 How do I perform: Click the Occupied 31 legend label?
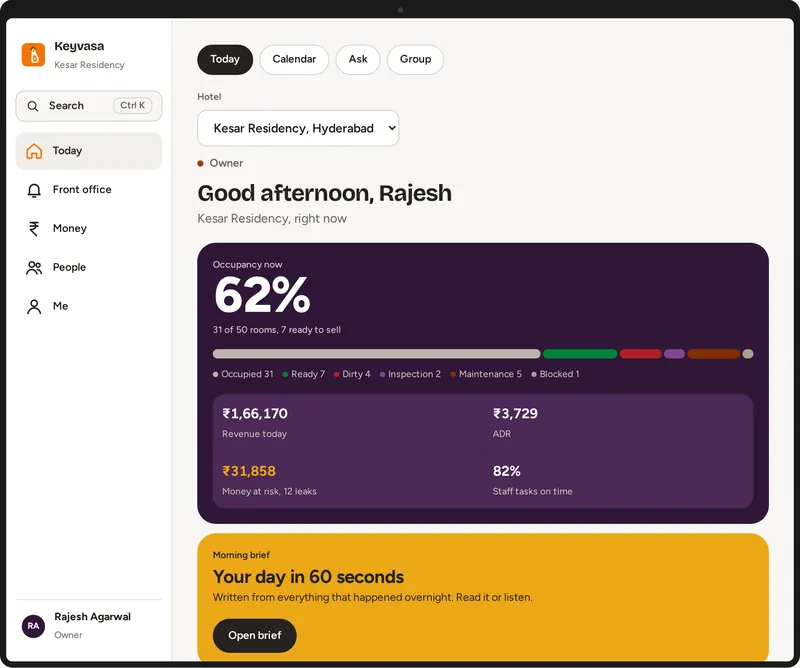click(x=243, y=374)
